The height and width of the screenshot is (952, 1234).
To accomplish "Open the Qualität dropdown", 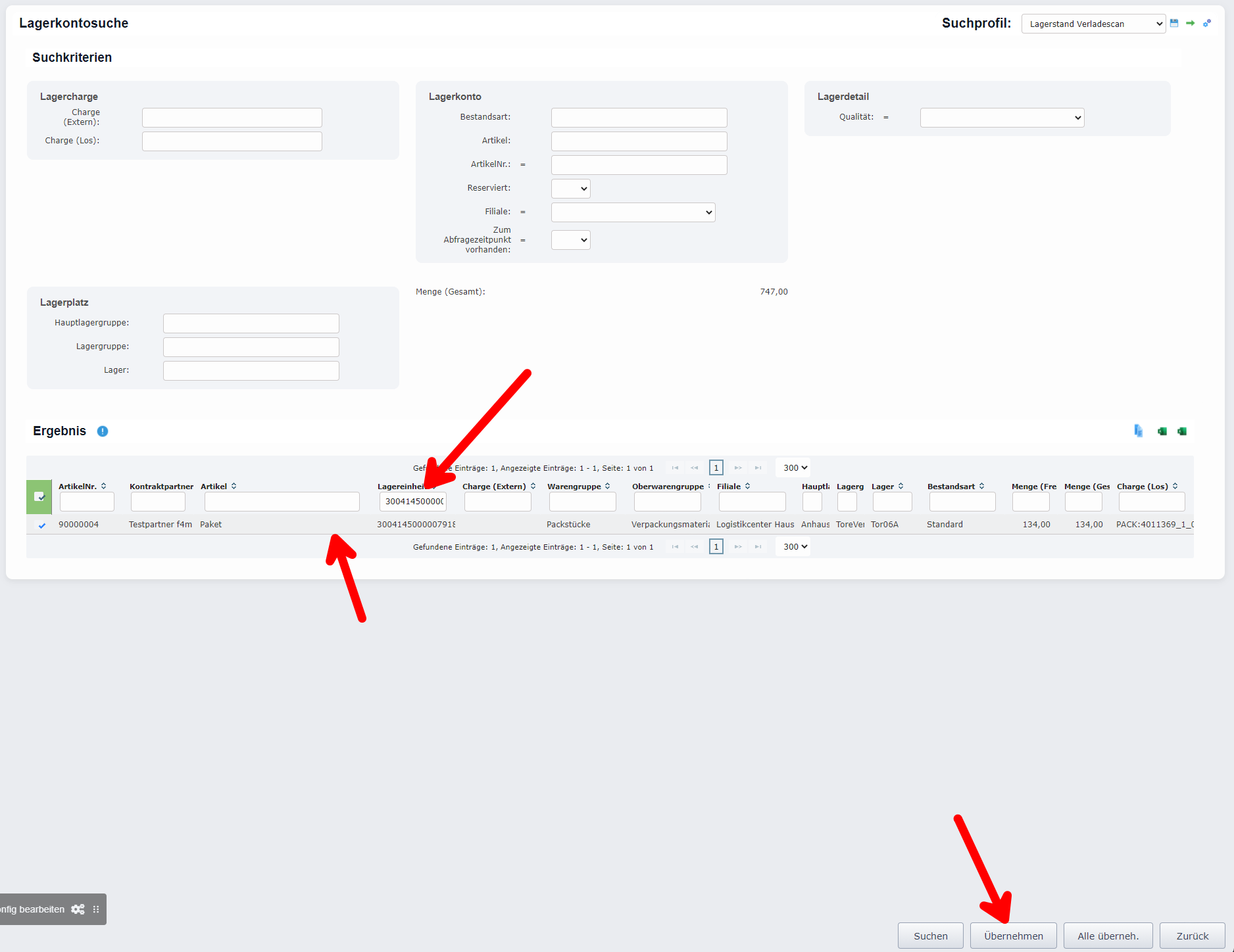I will point(1002,118).
